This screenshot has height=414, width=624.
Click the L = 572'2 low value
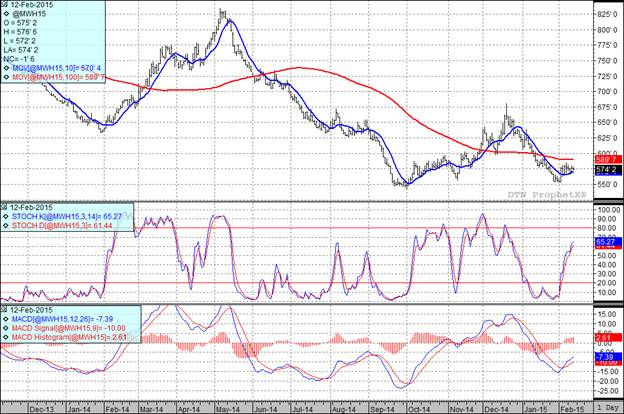[x=20, y=41]
